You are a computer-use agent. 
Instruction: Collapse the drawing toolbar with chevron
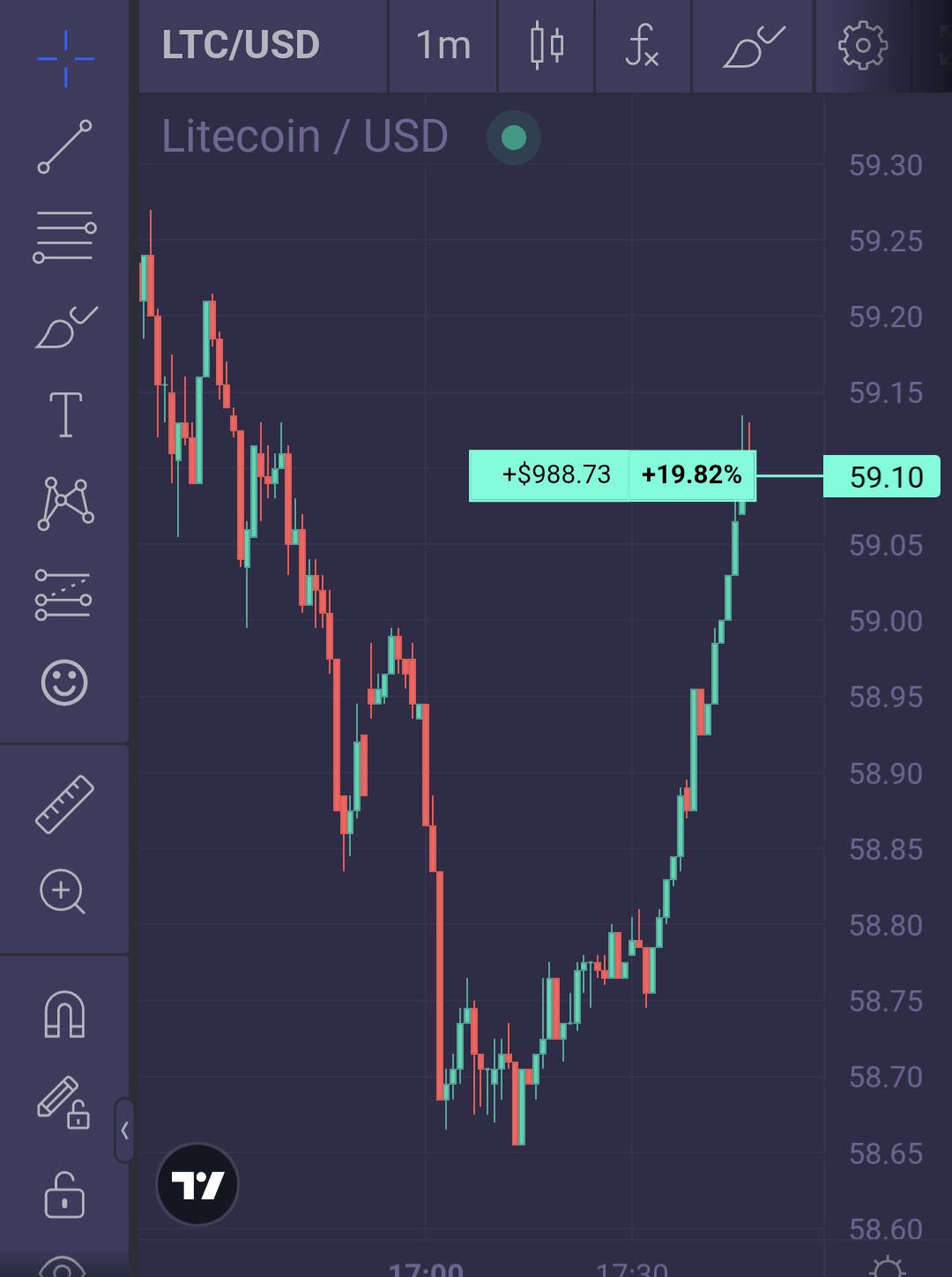(x=124, y=1130)
